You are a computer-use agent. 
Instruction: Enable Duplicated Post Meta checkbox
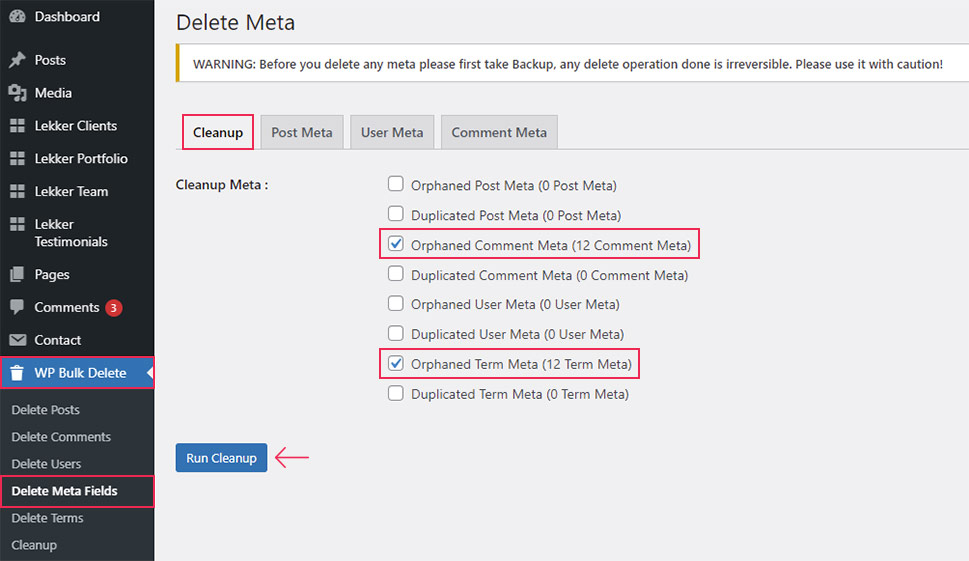(x=396, y=214)
